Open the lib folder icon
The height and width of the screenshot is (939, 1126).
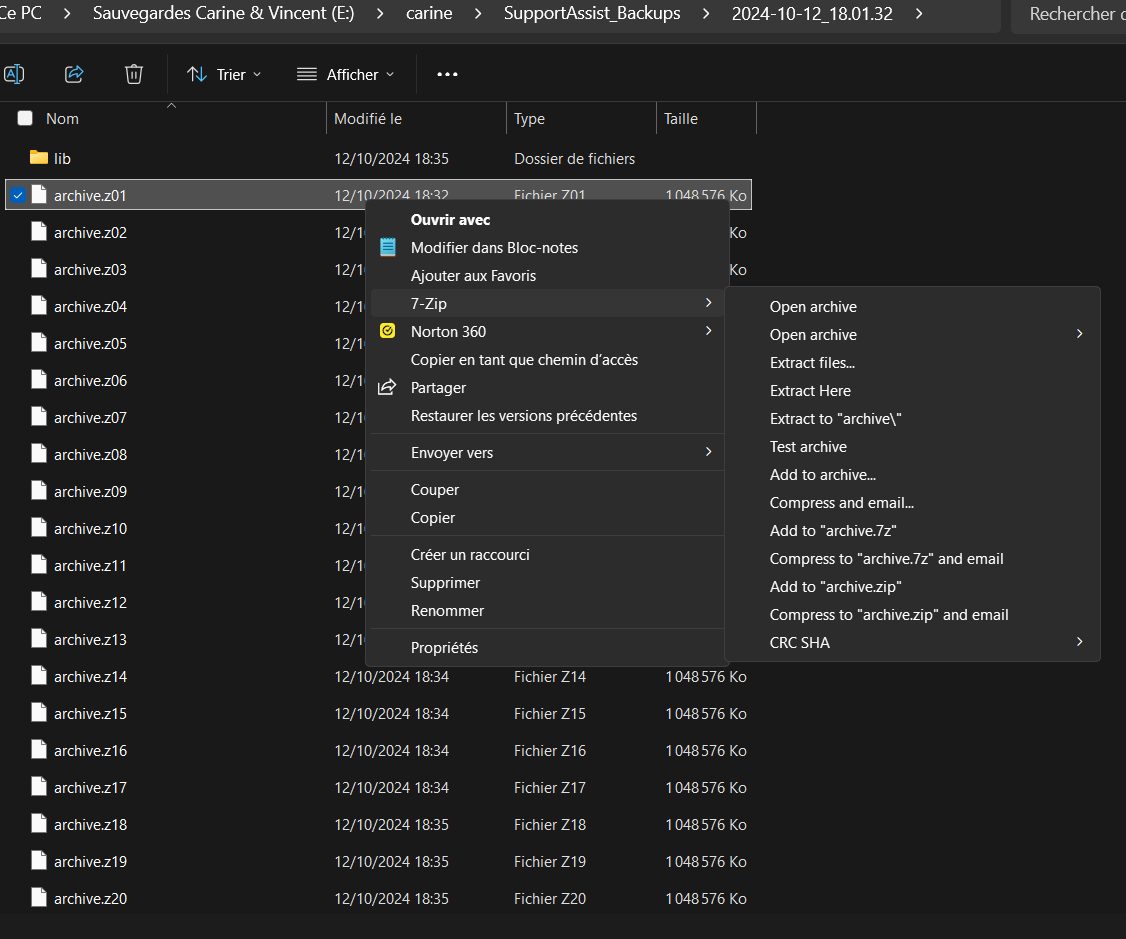pyautogui.click(x=39, y=158)
